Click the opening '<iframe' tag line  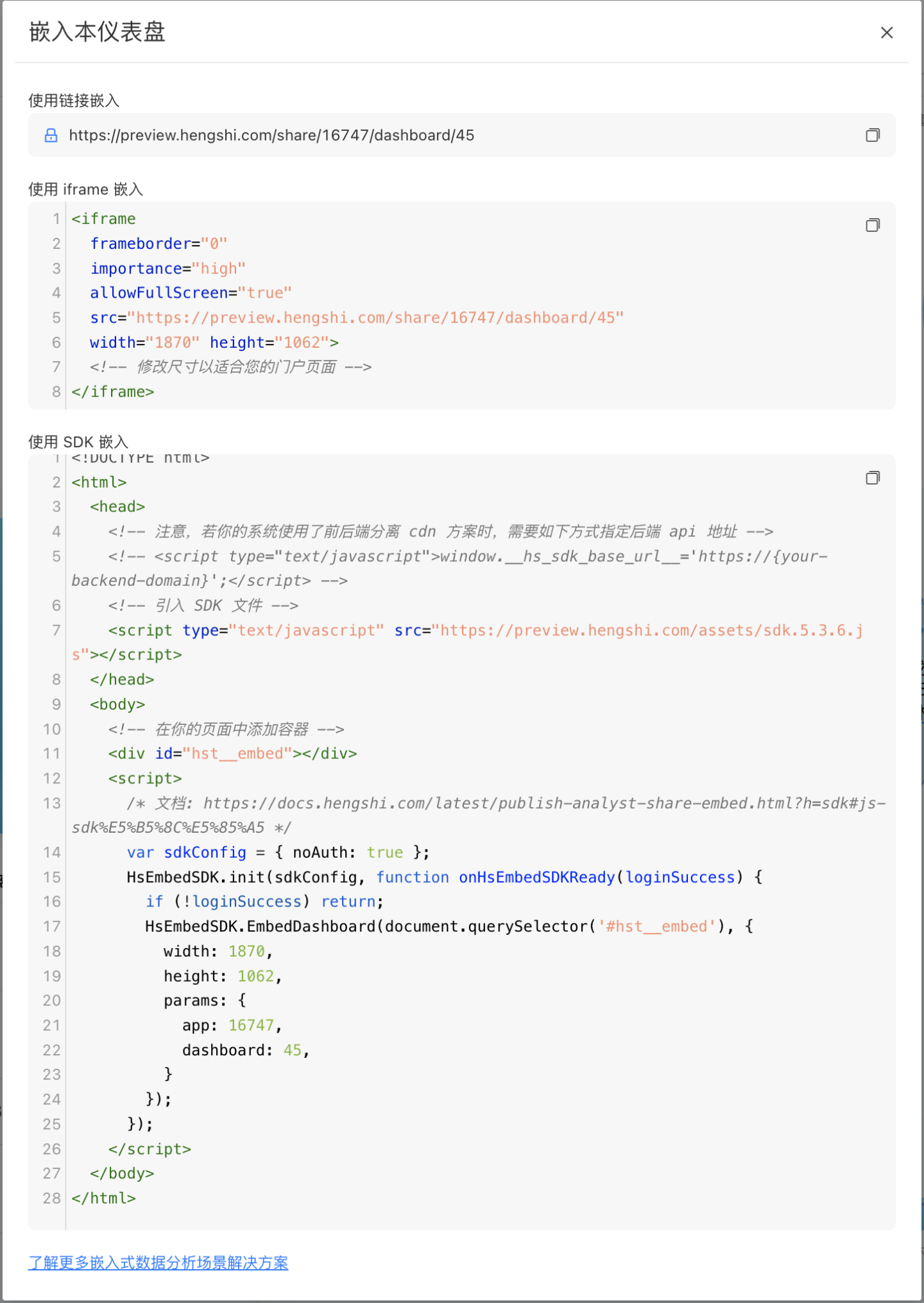[x=104, y=219]
